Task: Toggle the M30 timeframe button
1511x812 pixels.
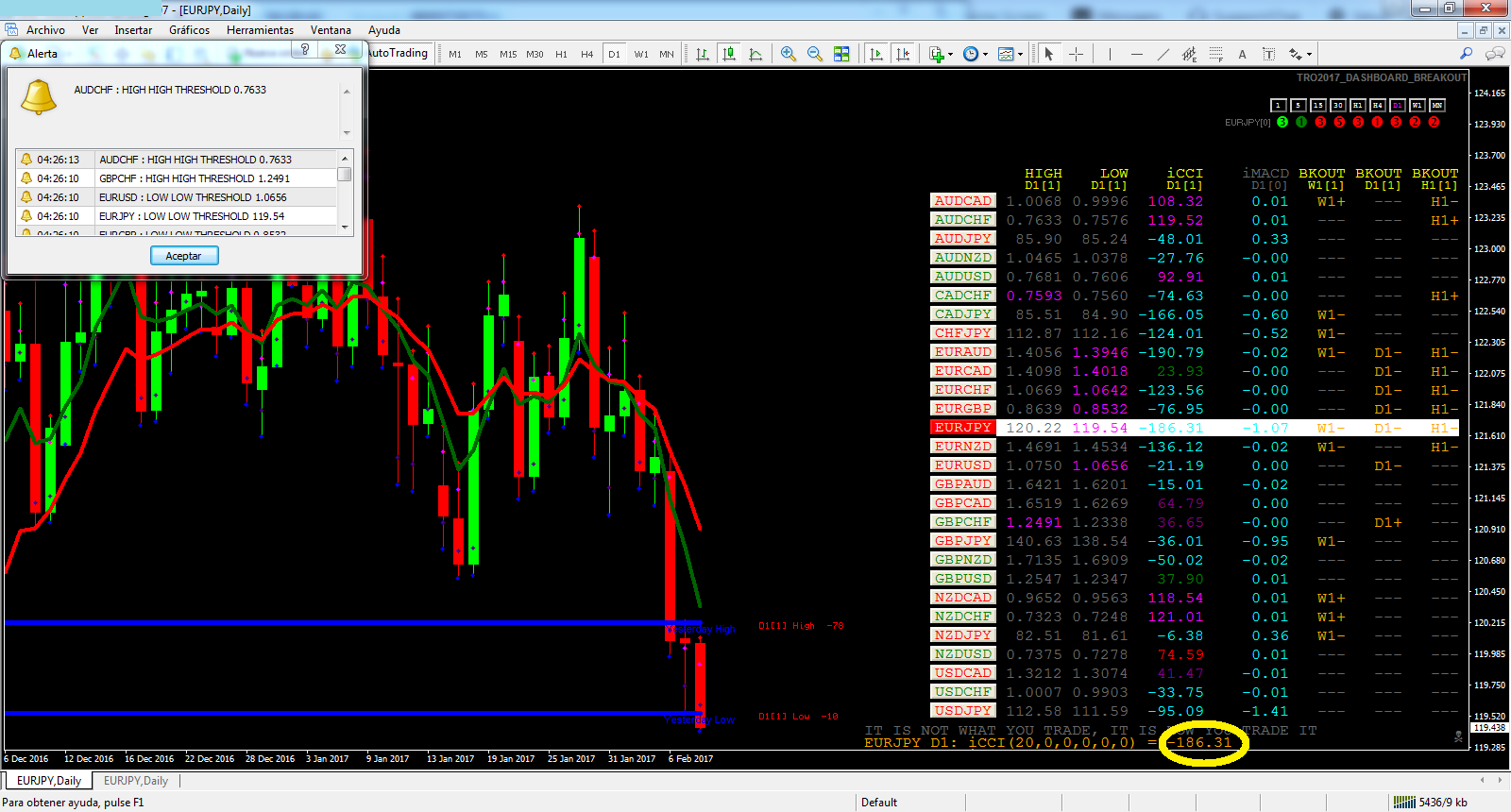Action: point(535,54)
